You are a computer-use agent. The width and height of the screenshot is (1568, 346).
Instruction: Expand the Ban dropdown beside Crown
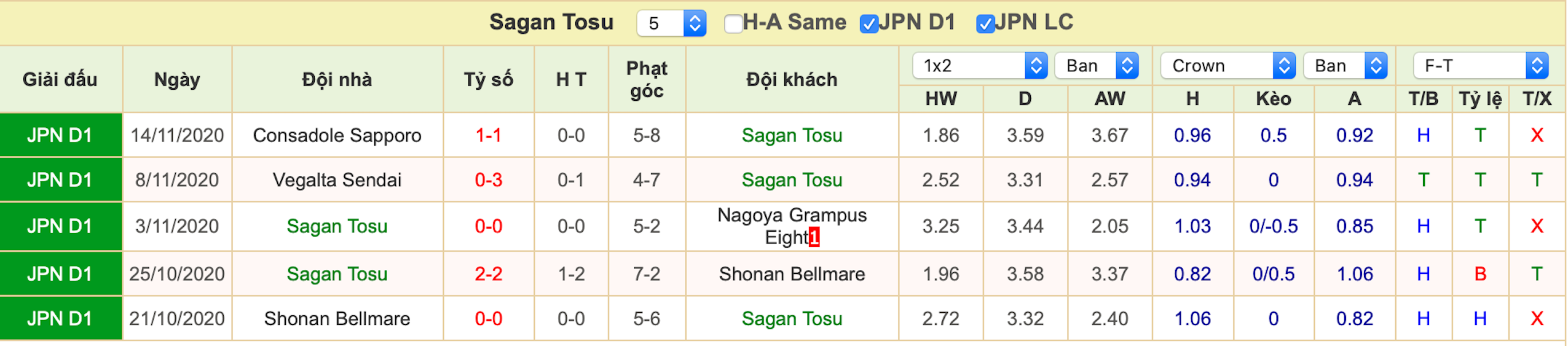1345,65
